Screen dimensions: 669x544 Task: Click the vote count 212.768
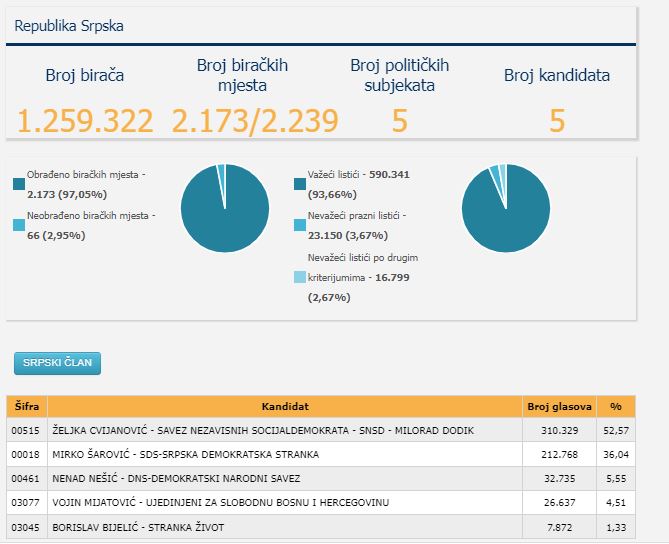(559, 455)
